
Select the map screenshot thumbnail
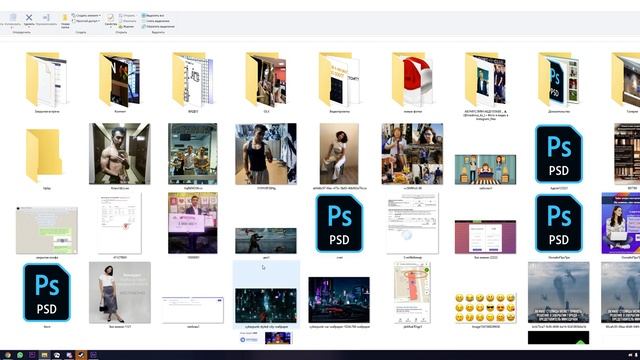click(412, 292)
